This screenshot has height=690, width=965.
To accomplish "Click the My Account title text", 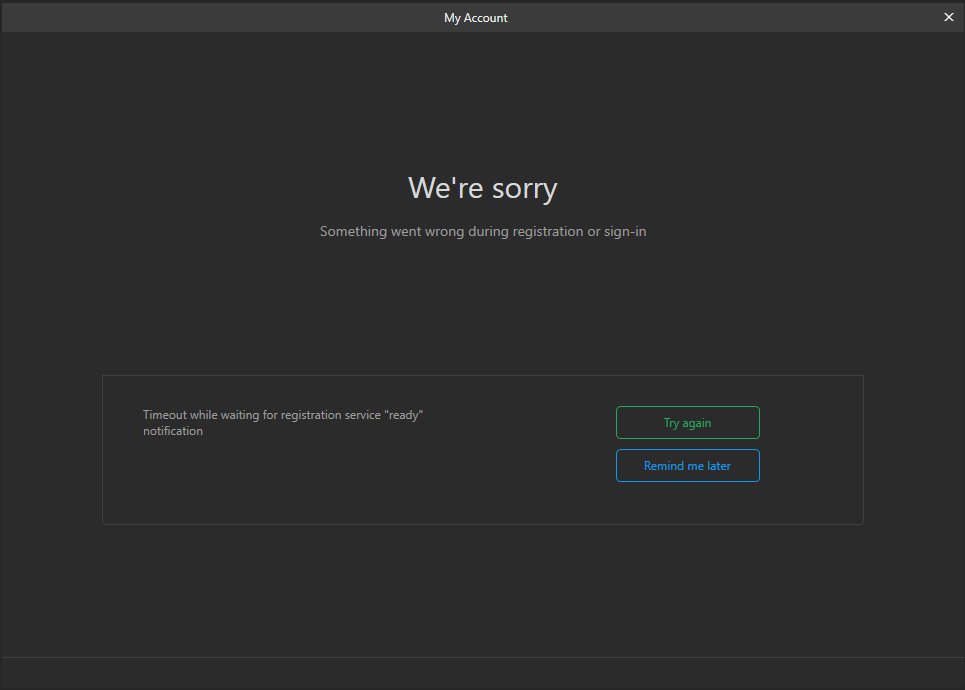I will (x=476, y=17).
